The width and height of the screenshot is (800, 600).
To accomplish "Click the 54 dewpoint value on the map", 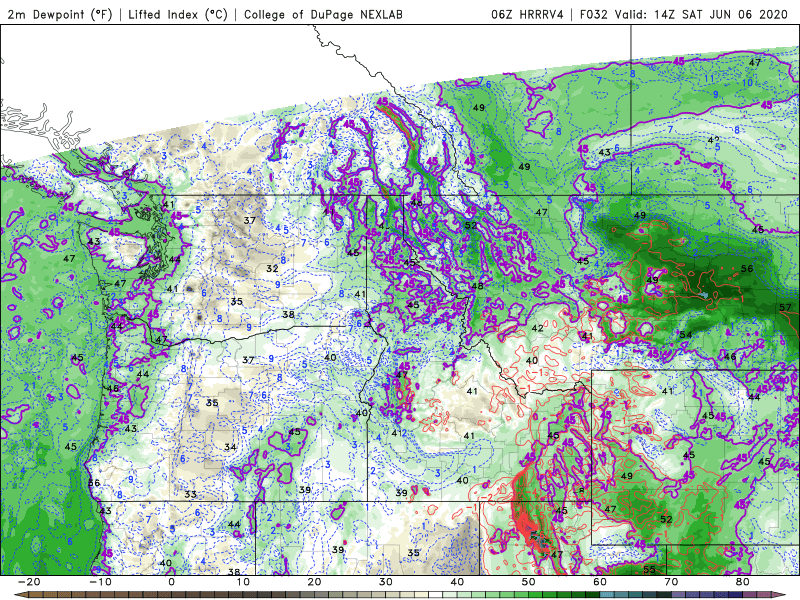I will click(685, 335).
